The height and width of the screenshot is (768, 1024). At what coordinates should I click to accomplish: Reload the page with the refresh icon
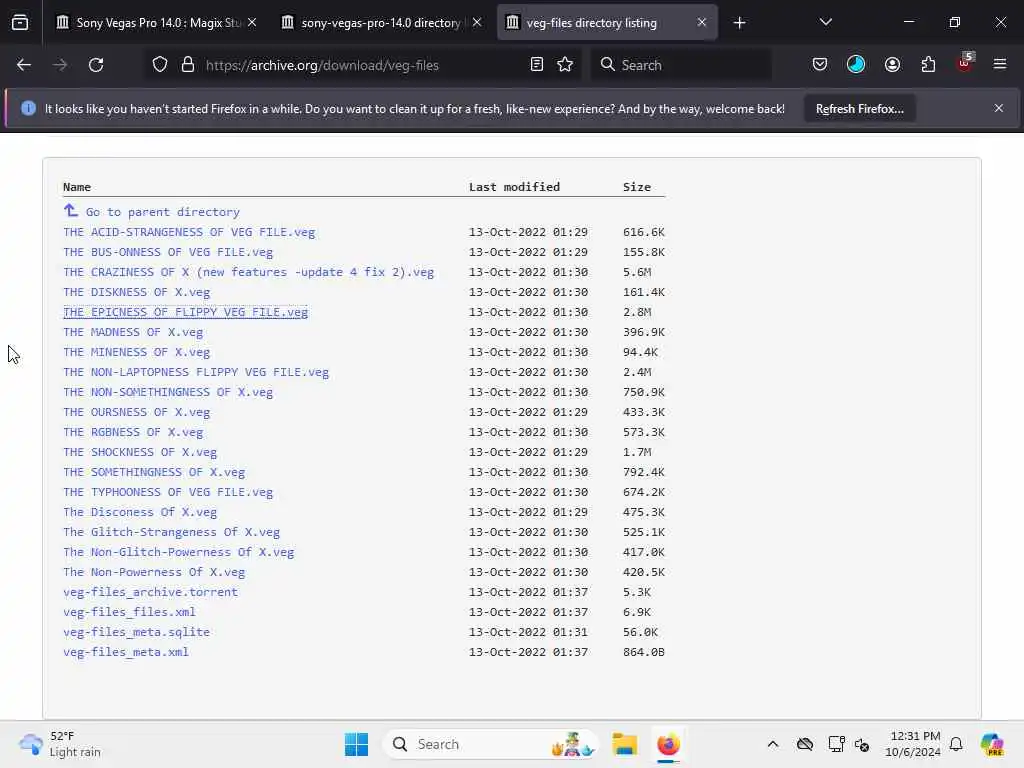tap(96, 65)
